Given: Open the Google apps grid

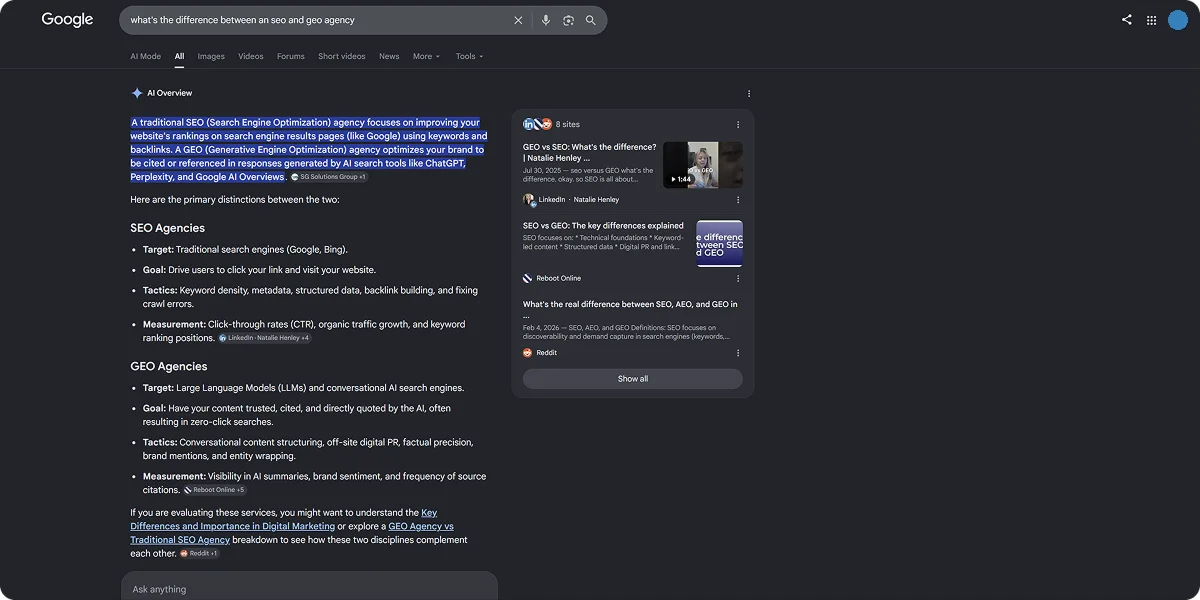Looking at the screenshot, I should click(x=1152, y=20).
